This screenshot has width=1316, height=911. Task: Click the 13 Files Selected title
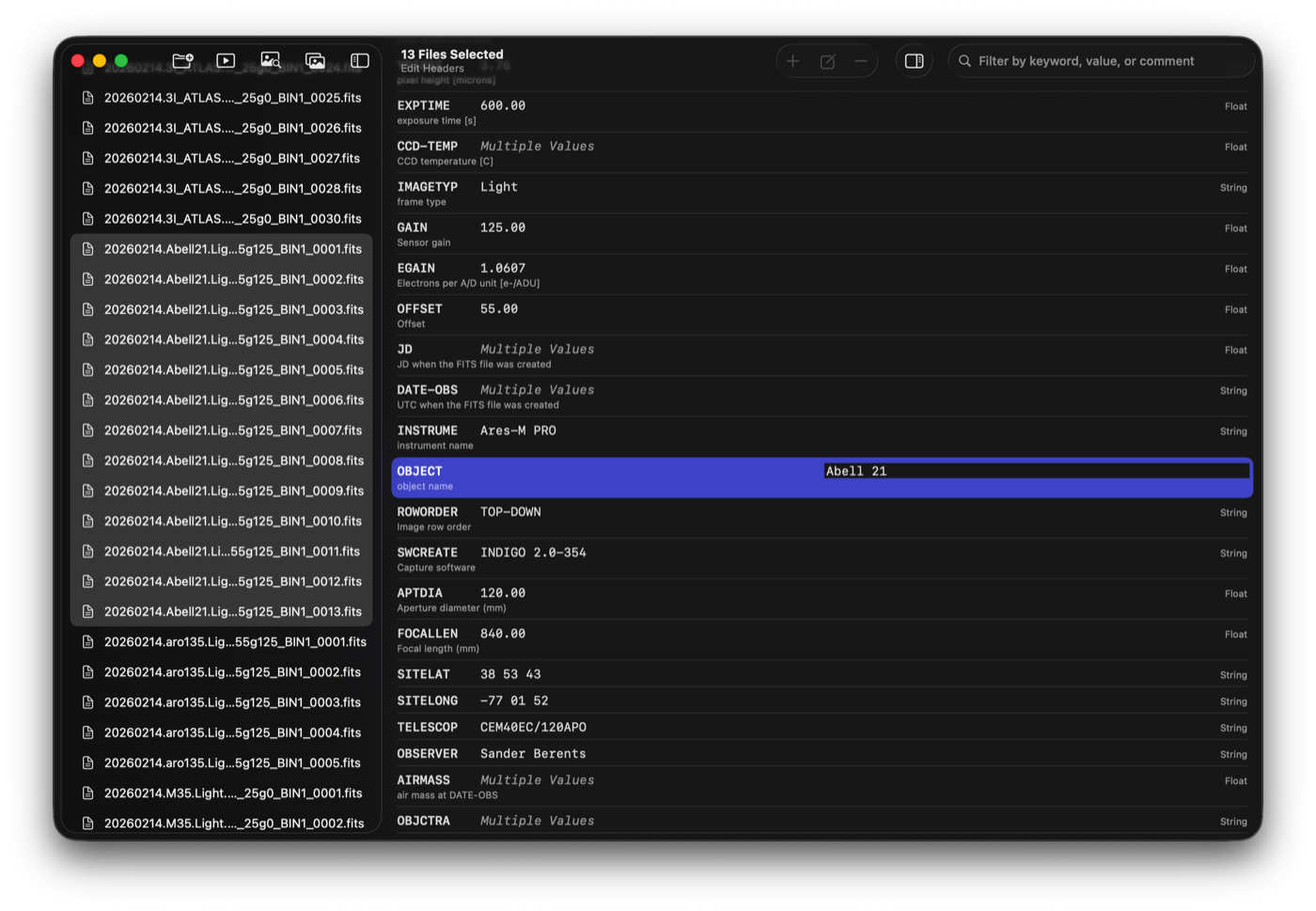coord(452,55)
